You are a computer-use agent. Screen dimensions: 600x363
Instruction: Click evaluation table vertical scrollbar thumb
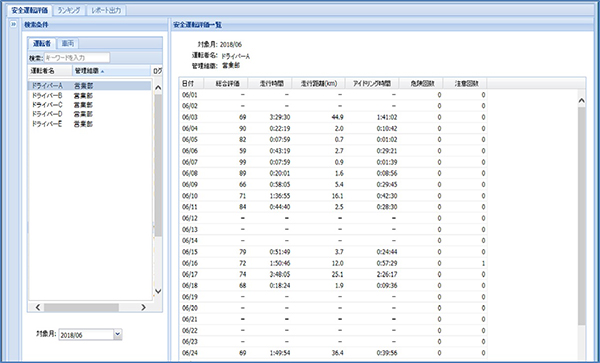pyautogui.click(x=581, y=216)
